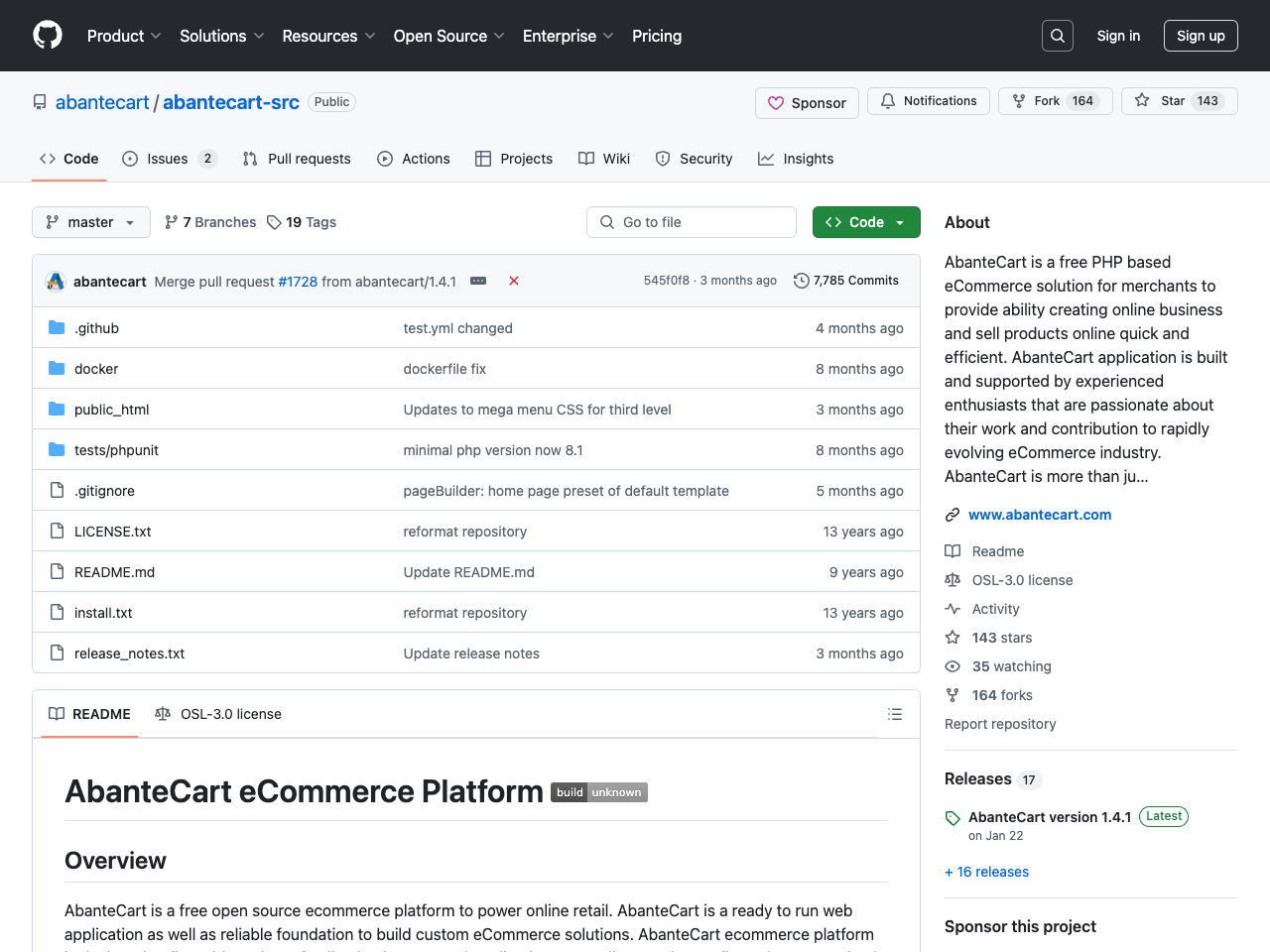The height and width of the screenshot is (952, 1270).
Task: Open the + 16 releases link
Action: pyautogui.click(x=986, y=872)
